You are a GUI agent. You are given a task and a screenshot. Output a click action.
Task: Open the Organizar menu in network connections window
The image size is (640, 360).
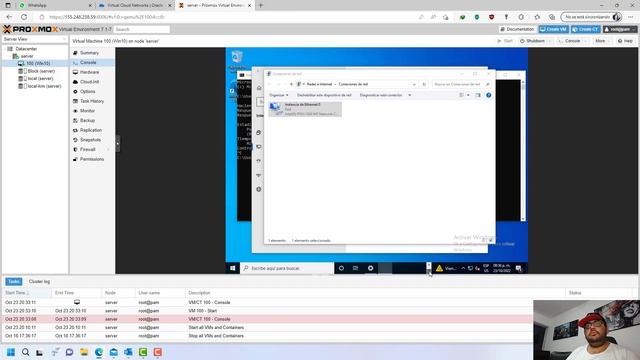tap(279, 95)
